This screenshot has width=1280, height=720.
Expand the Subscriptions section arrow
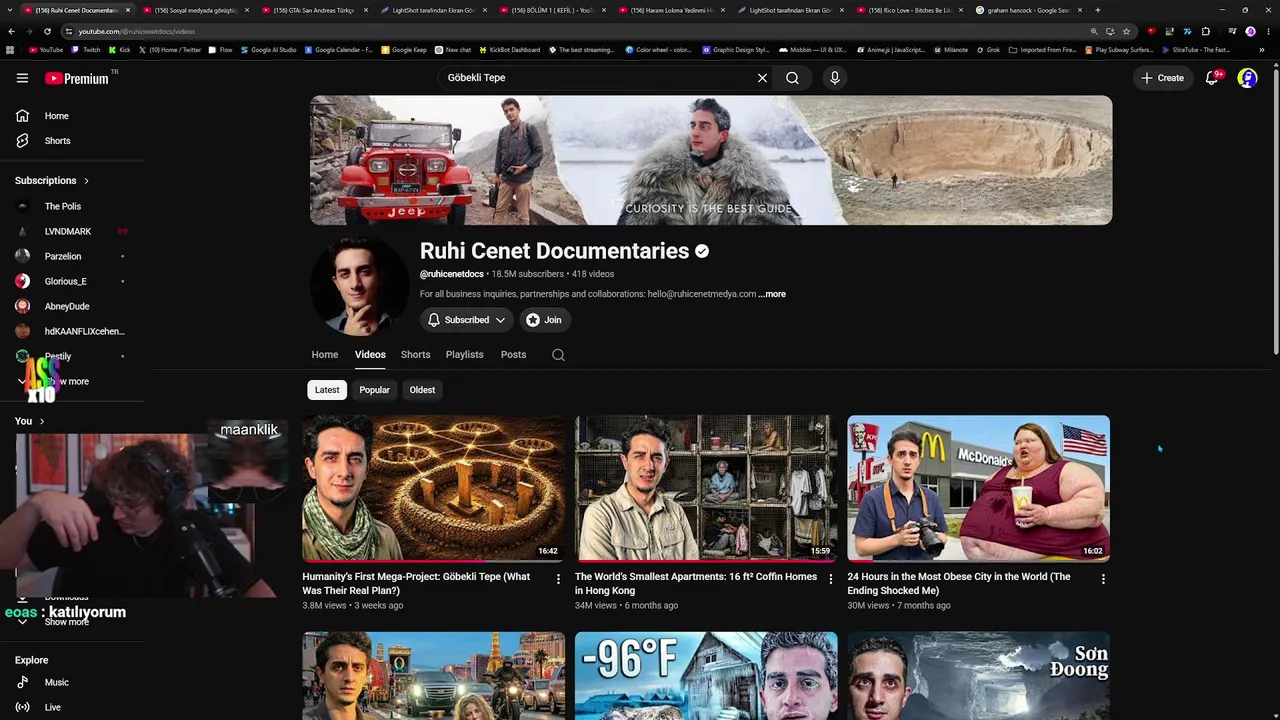pos(86,181)
